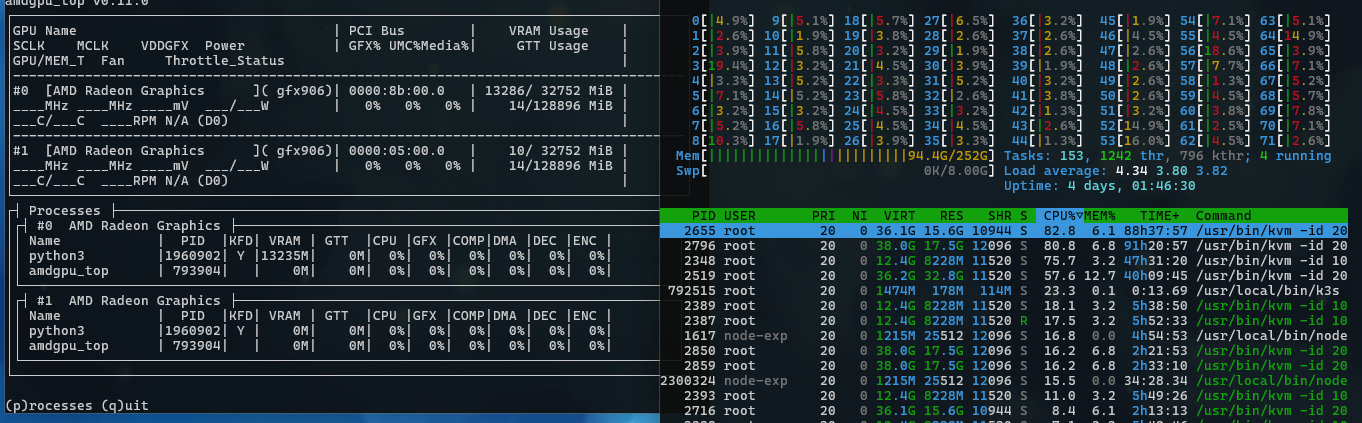1362x423 pixels.
Task: Select htop process row PID 2519
Action: coord(1004,274)
